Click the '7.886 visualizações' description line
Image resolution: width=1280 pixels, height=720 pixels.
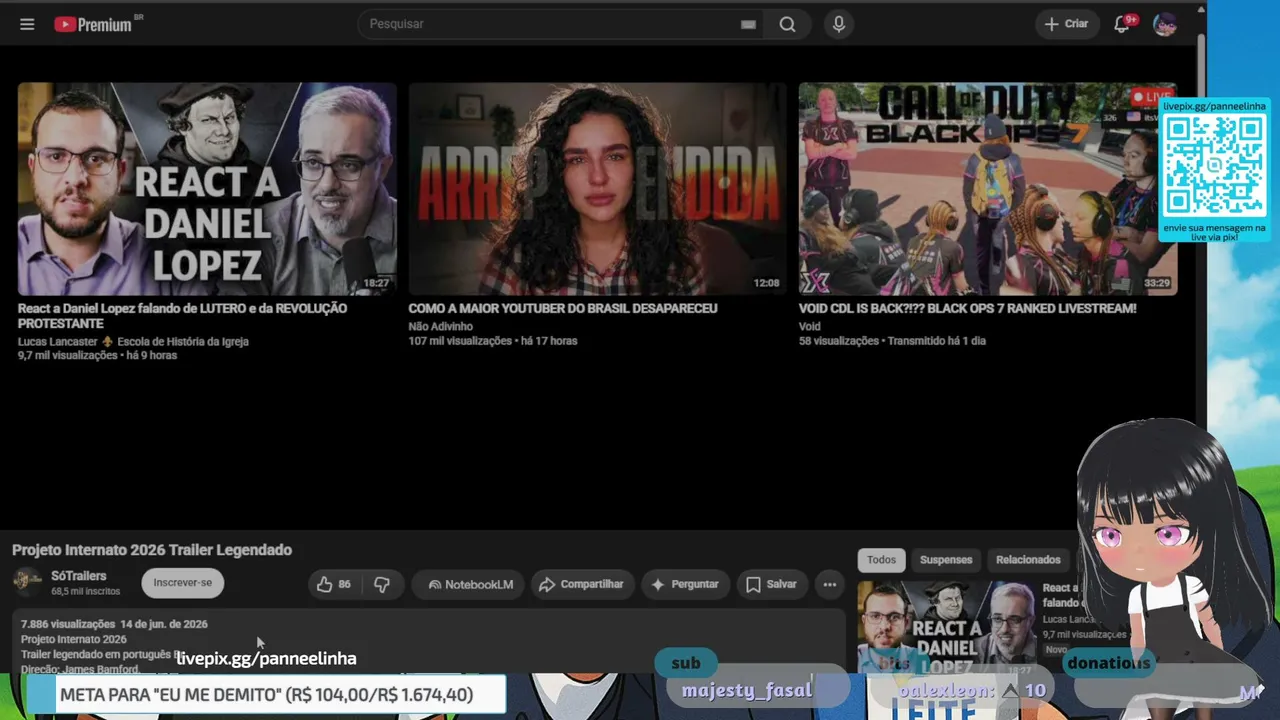click(114, 624)
